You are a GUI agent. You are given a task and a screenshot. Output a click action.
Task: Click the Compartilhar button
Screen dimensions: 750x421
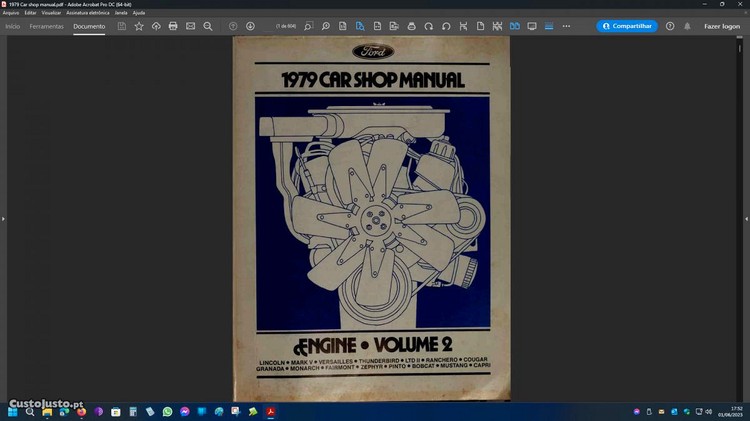pyautogui.click(x=627, y=26)
